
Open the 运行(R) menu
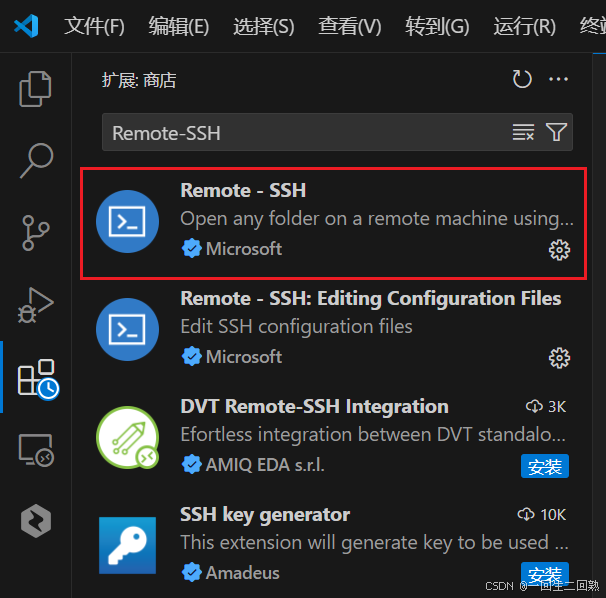click(524, 26)
